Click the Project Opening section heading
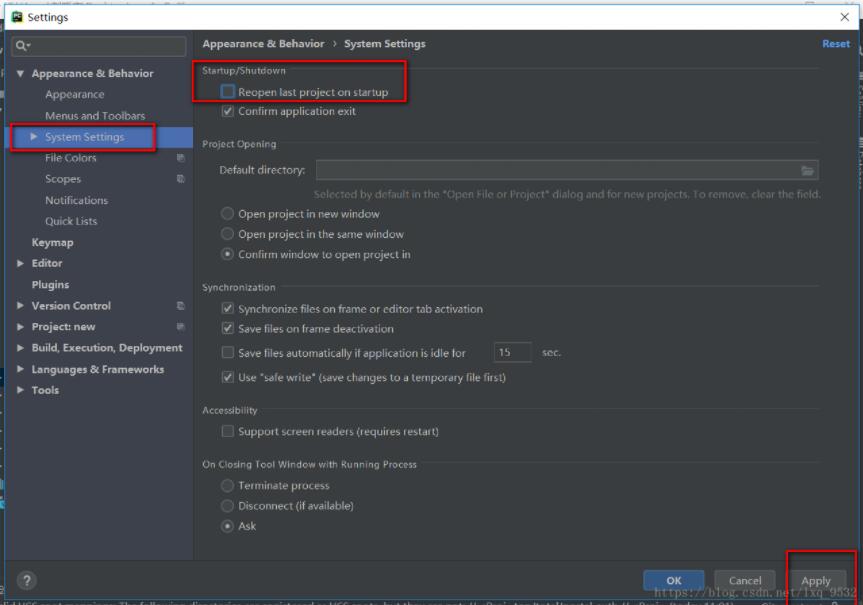The width and height of the screenshot is (863, 605). click(239, 144)
